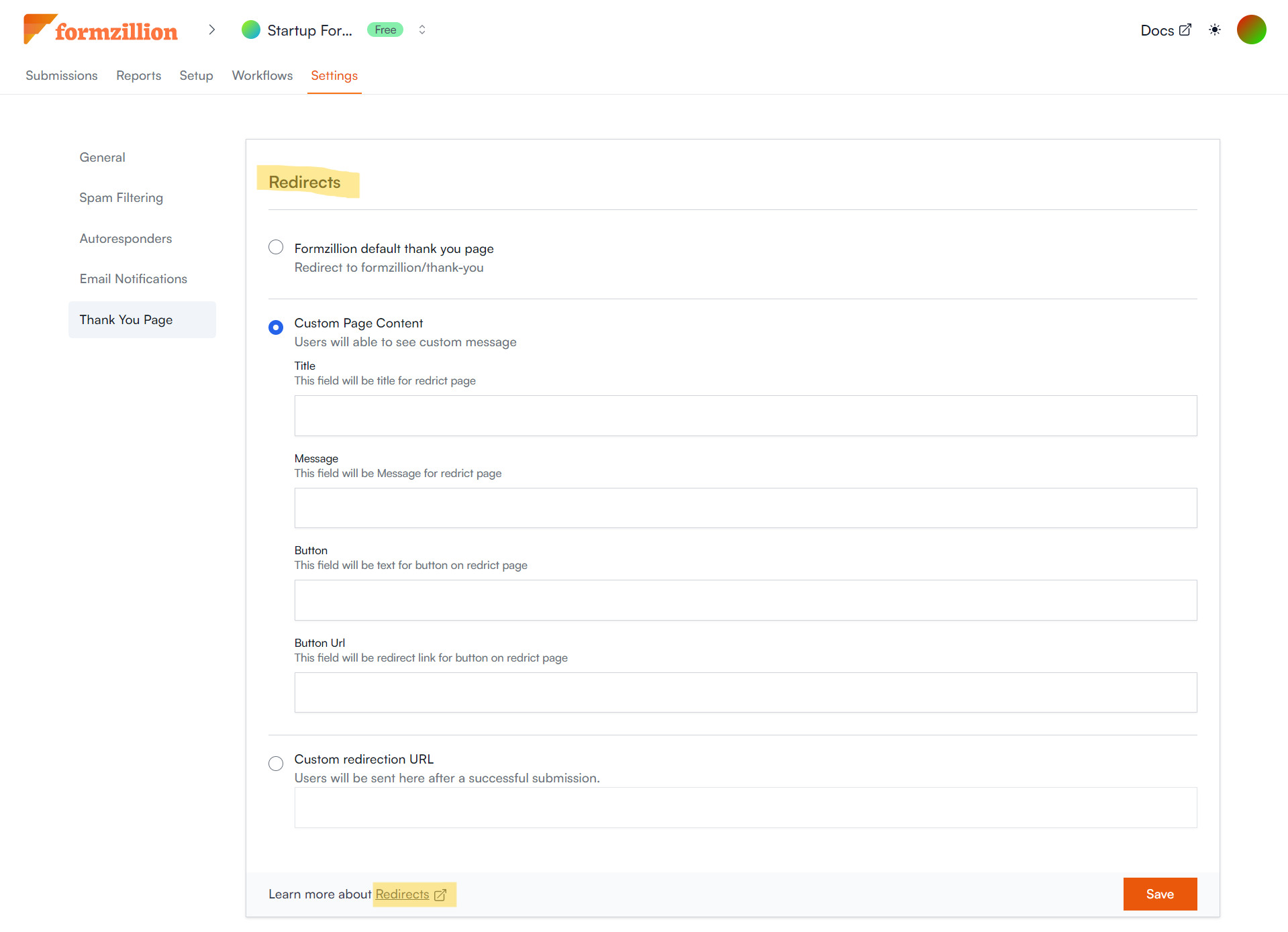Open Email Notifications settings
The width and height of the screenshot is (1288, 932).
(x=133, y=278)
